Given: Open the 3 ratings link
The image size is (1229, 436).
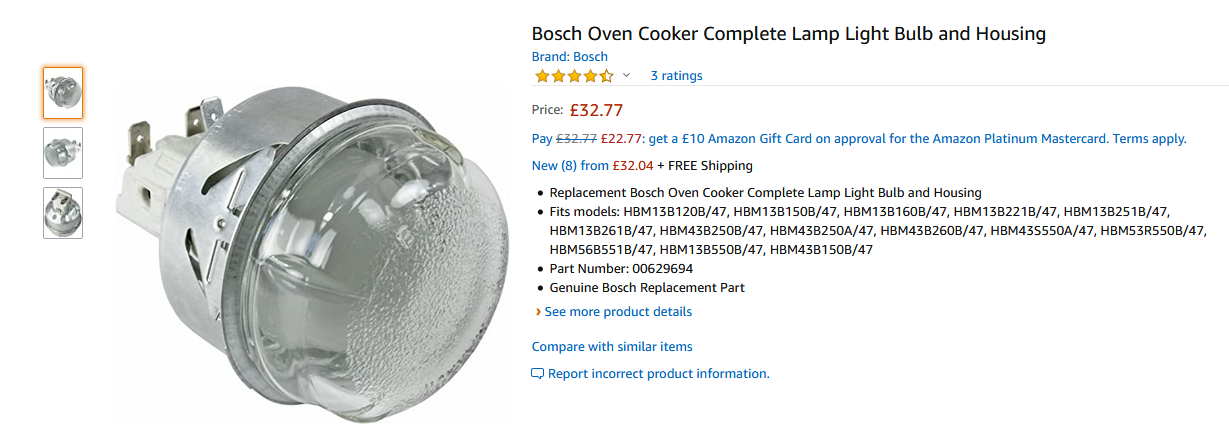Looking at the screenshot, I should point(676,76).
